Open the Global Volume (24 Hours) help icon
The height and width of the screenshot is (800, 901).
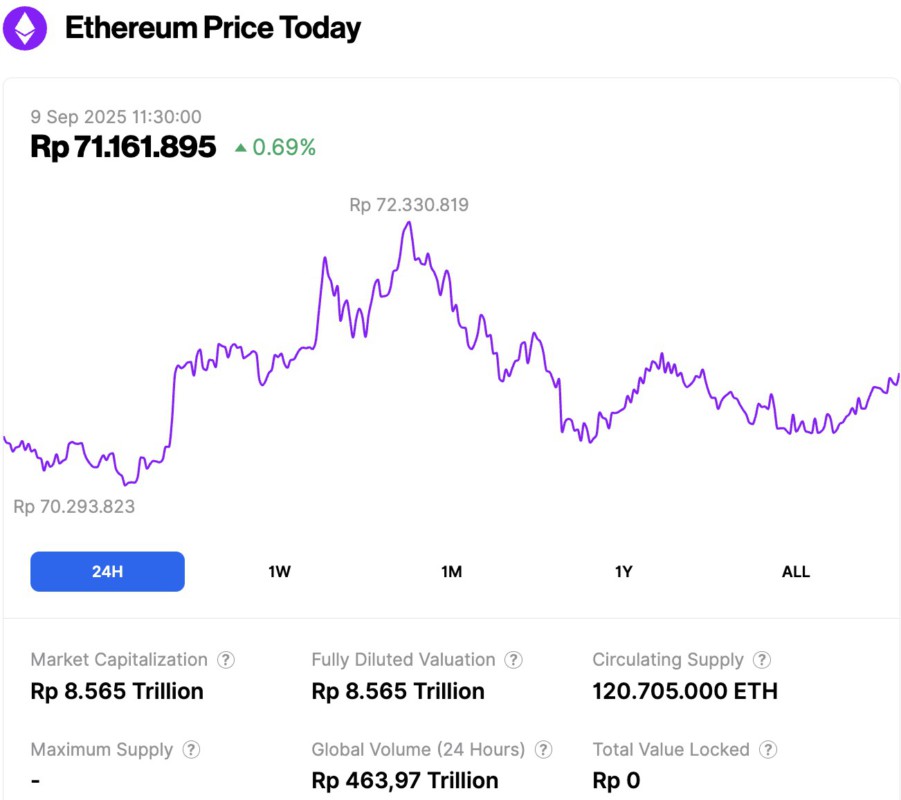click(x=543, y=749)
